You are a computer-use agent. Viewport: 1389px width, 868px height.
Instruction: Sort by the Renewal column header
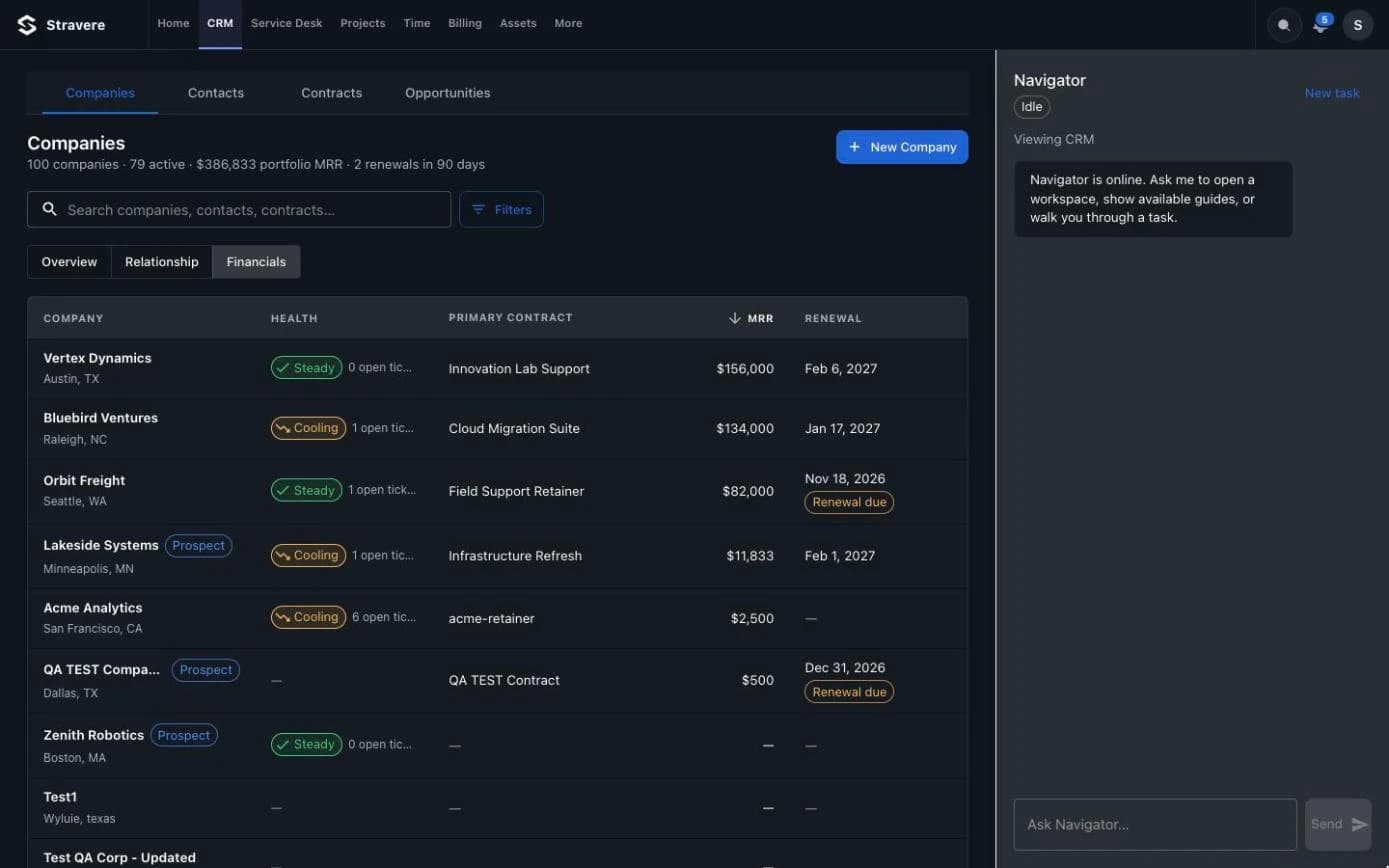tap(833, 318)
